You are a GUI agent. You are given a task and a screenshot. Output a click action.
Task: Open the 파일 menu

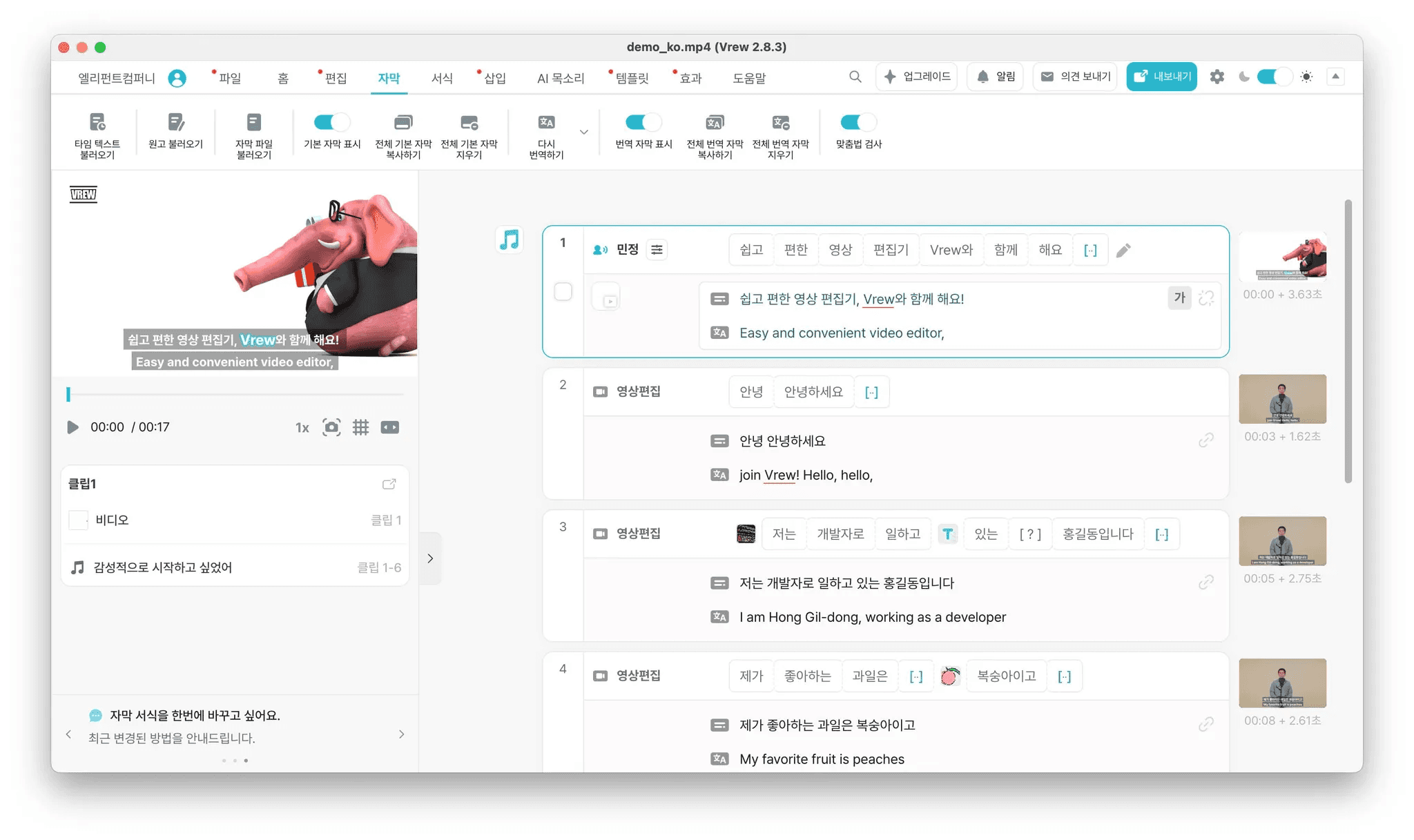click(230, 78)
